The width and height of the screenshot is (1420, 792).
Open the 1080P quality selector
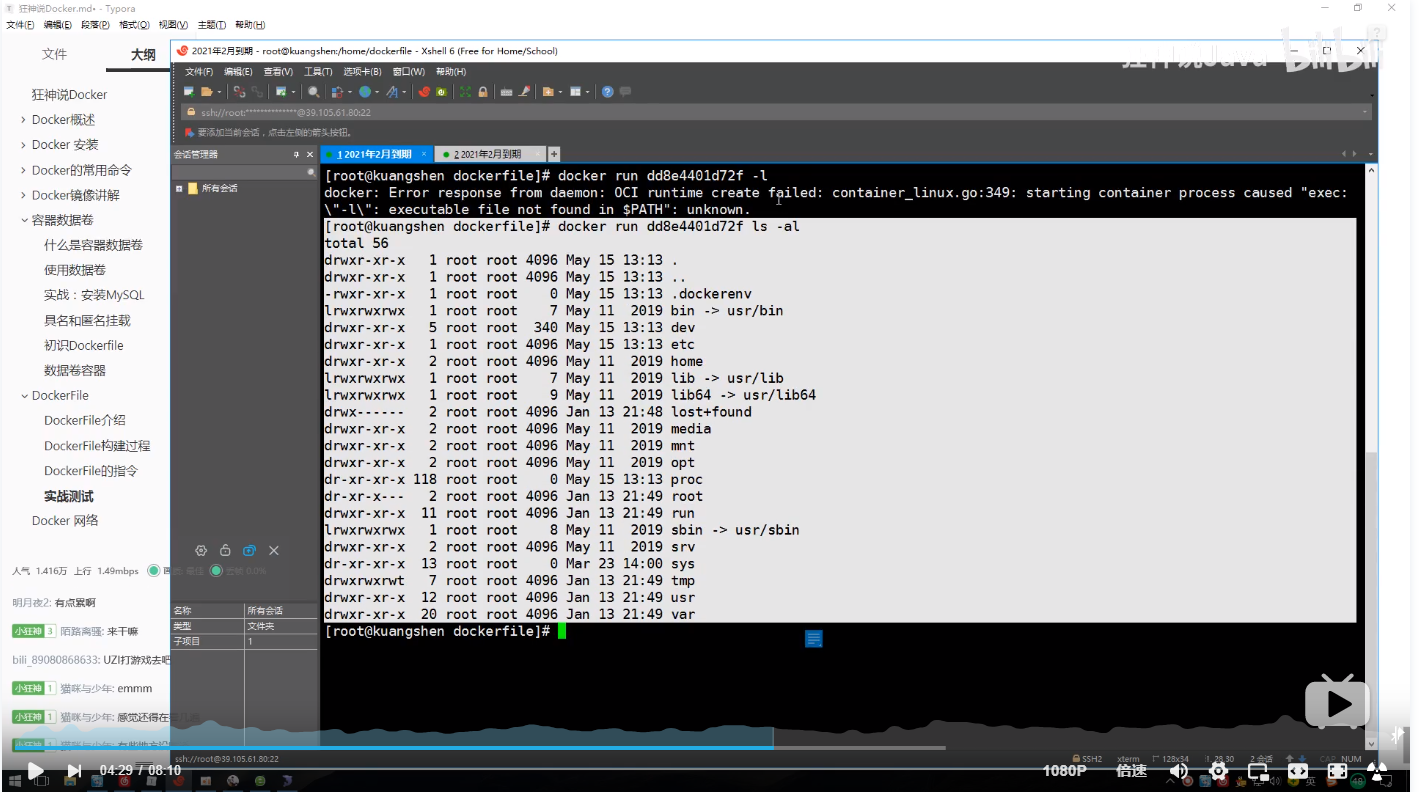[1064, 770]
